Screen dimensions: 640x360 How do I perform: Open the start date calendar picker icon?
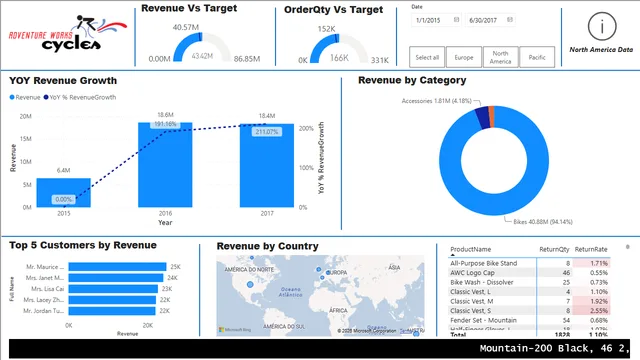456,20
